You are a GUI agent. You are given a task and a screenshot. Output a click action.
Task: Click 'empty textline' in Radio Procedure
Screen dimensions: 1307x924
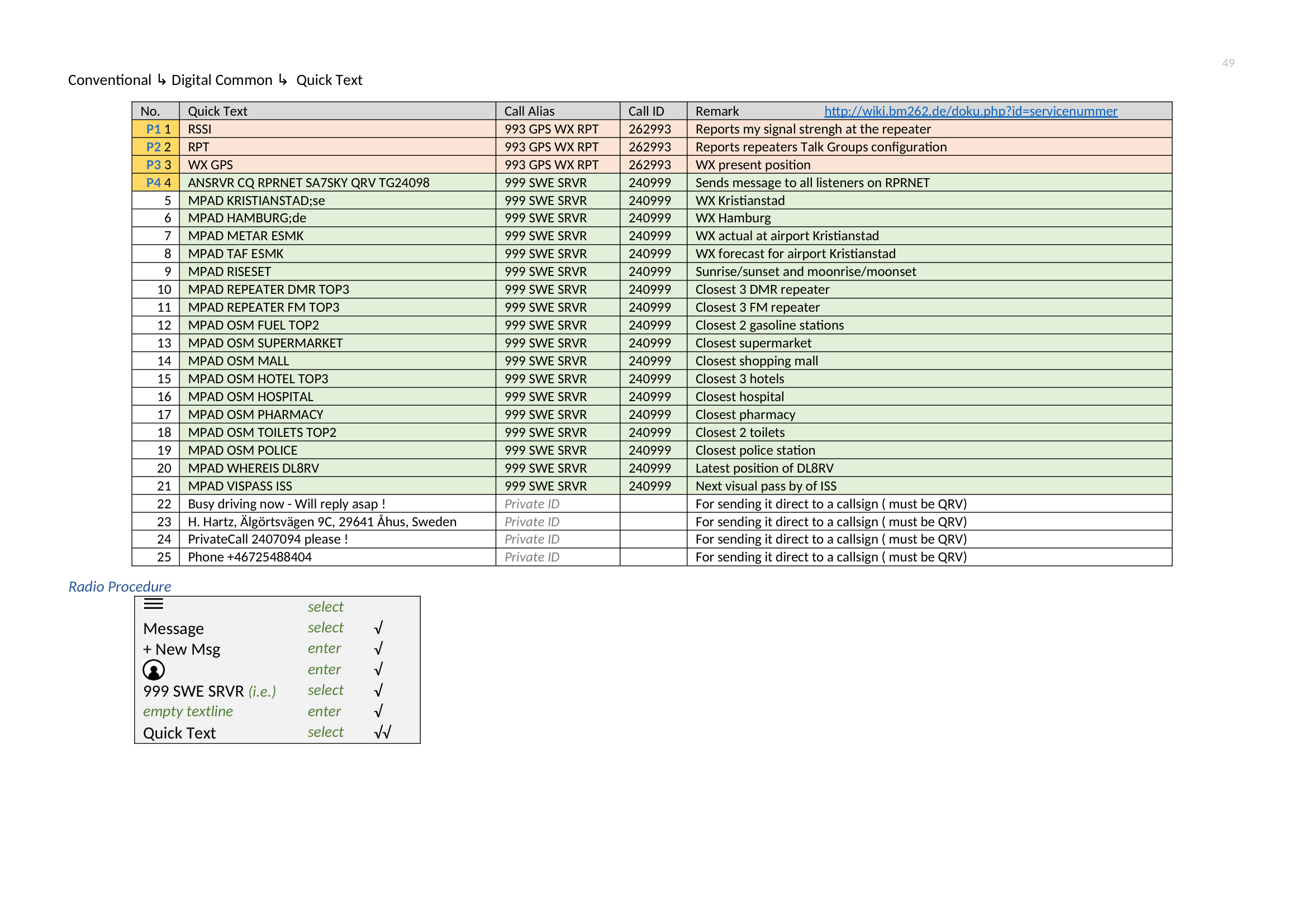pyautogui.click(x=188, y=711)
